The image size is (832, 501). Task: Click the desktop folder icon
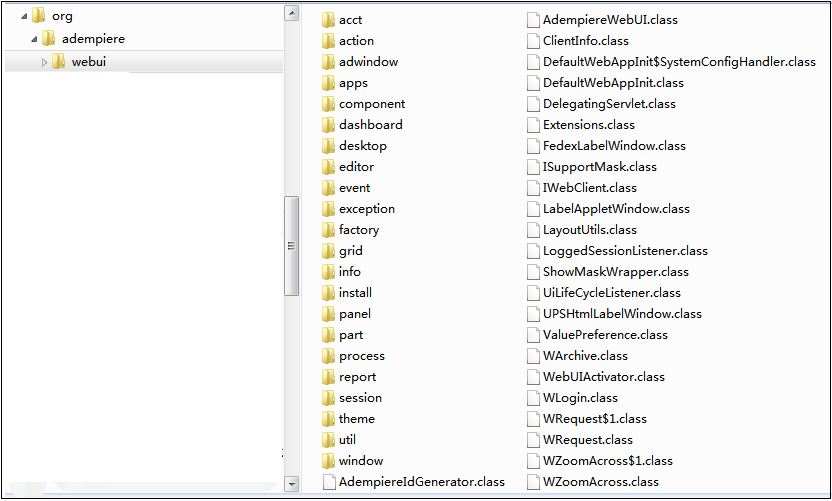pyautogui.click(x=328, y=146)
